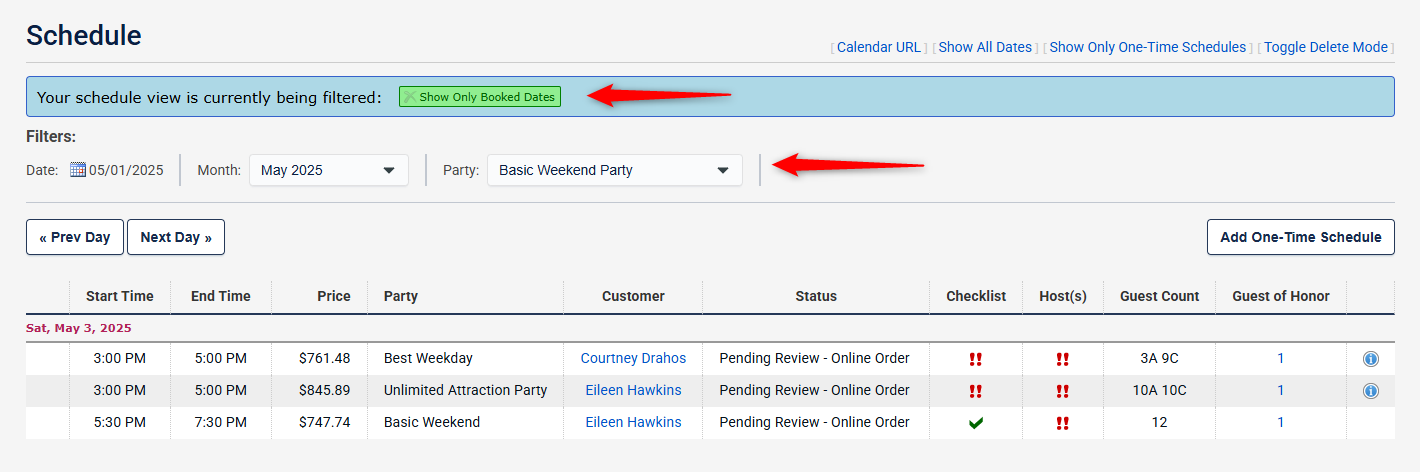Viewport: 1420px width, 472px height.
Task: Click Add One-Time Schedule button
Action: 1301,237
